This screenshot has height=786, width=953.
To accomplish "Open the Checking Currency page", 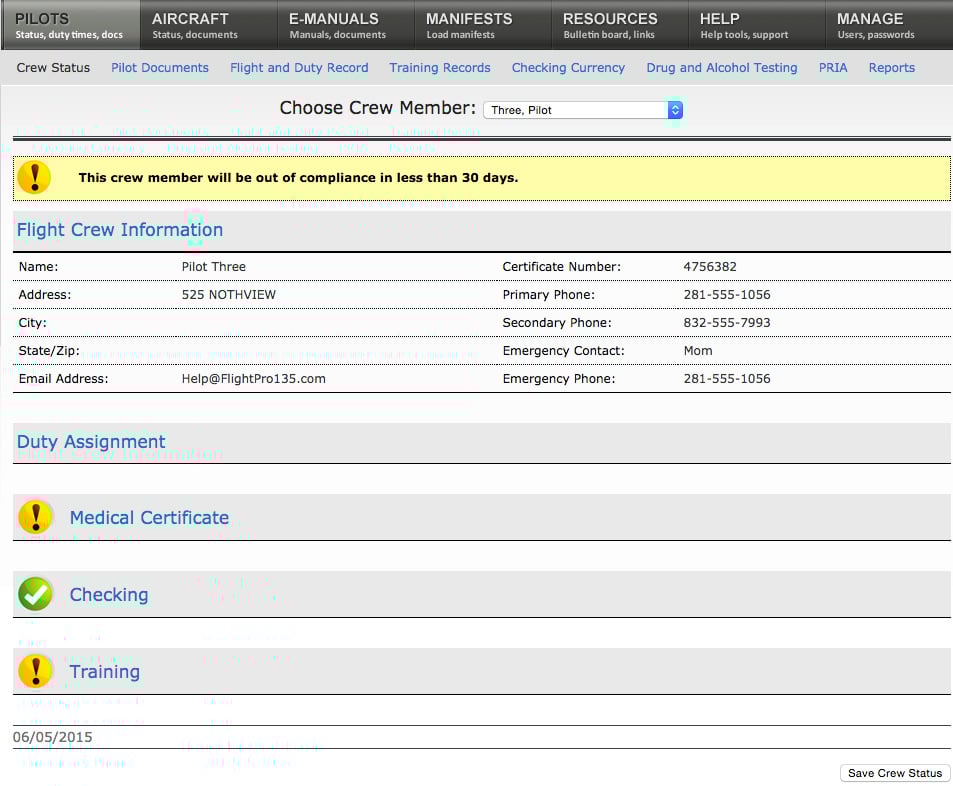I will click(x=568, y=68).
